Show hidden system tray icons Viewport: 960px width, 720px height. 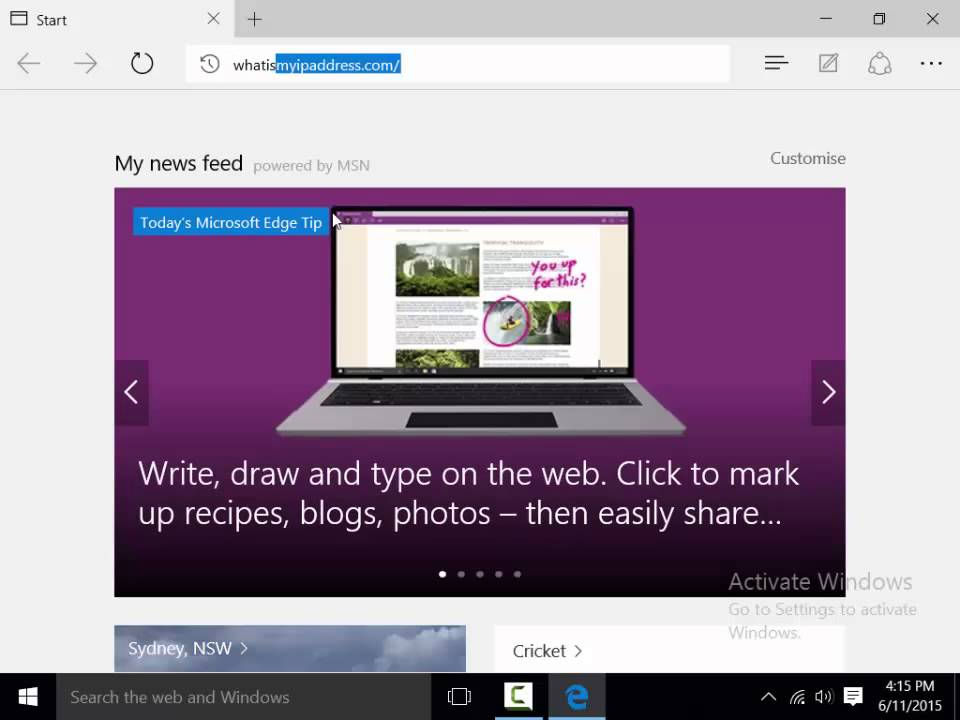pyautogui.click(x=768, y=697)
